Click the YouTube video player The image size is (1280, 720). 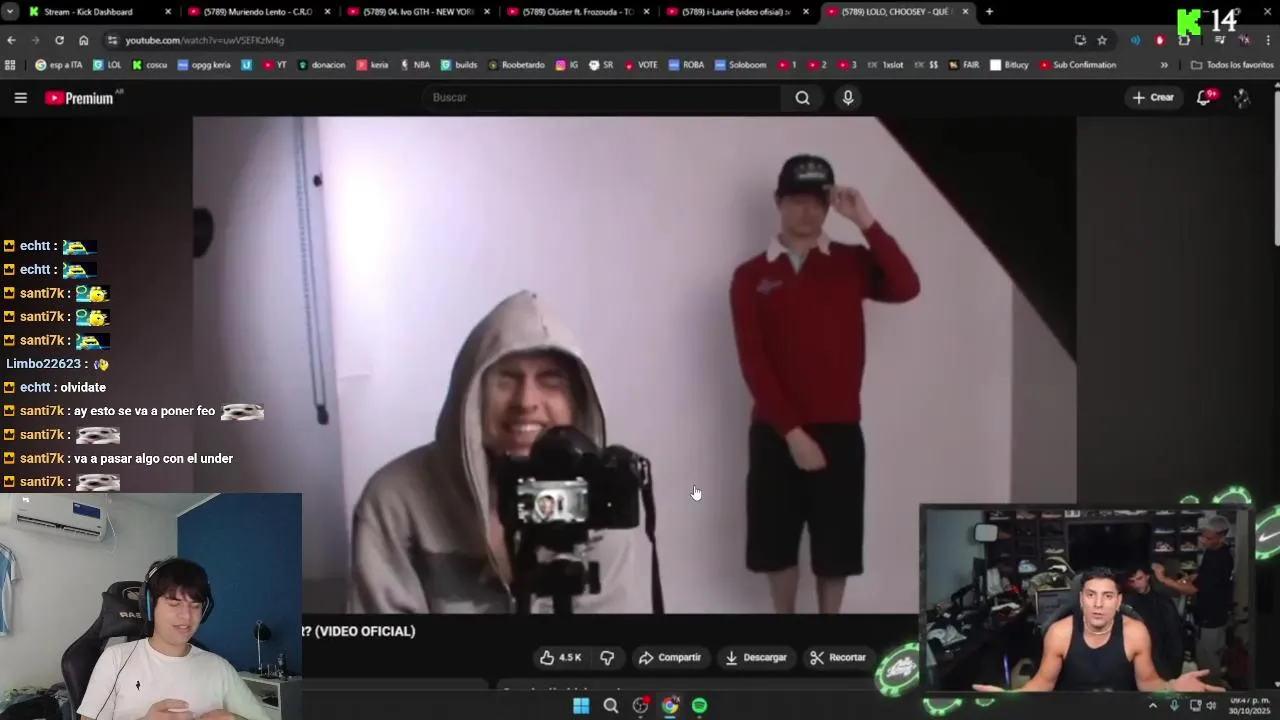coord(635,365)
